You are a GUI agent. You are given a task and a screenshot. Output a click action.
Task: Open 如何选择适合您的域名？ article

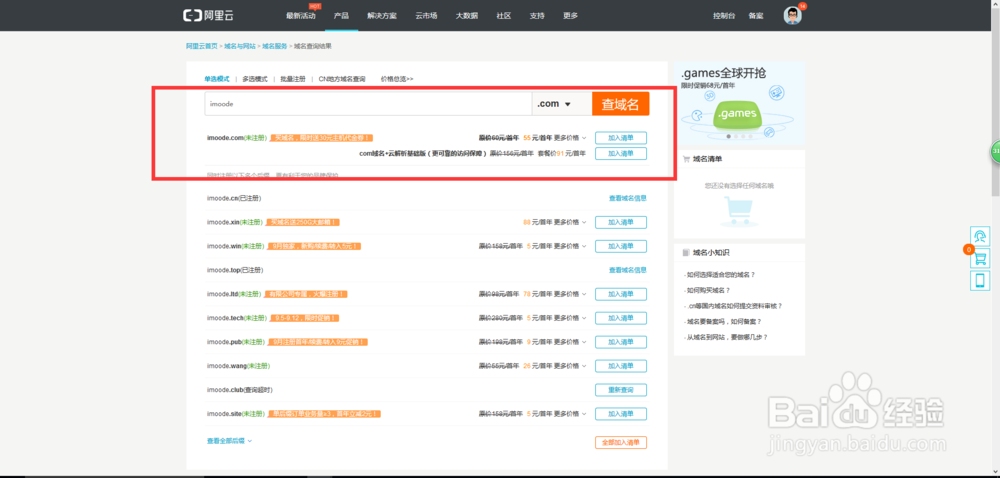(x=720, y=275)
